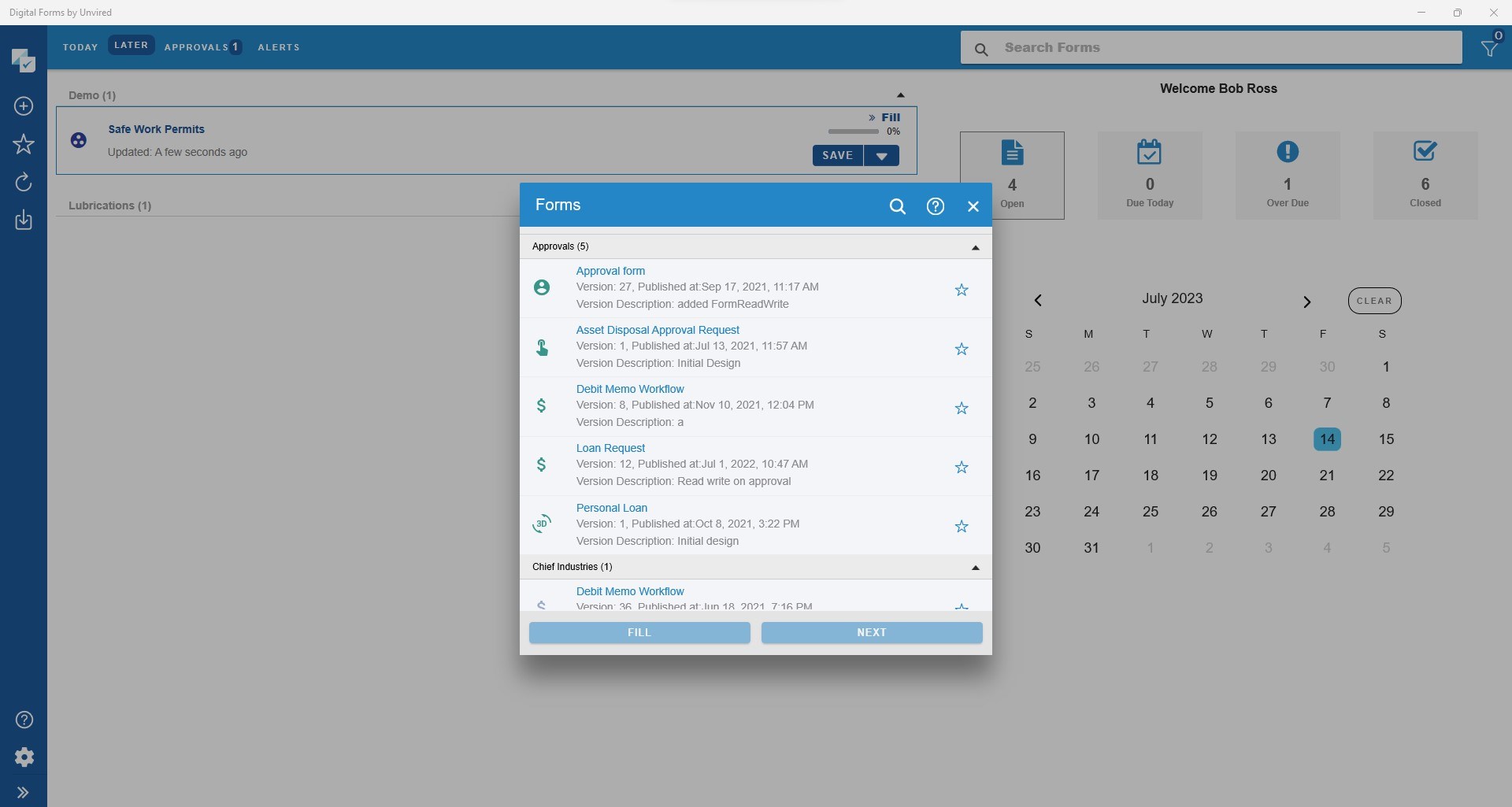Star the Loan Request form

pyautogui.click(x=962, y=468)
